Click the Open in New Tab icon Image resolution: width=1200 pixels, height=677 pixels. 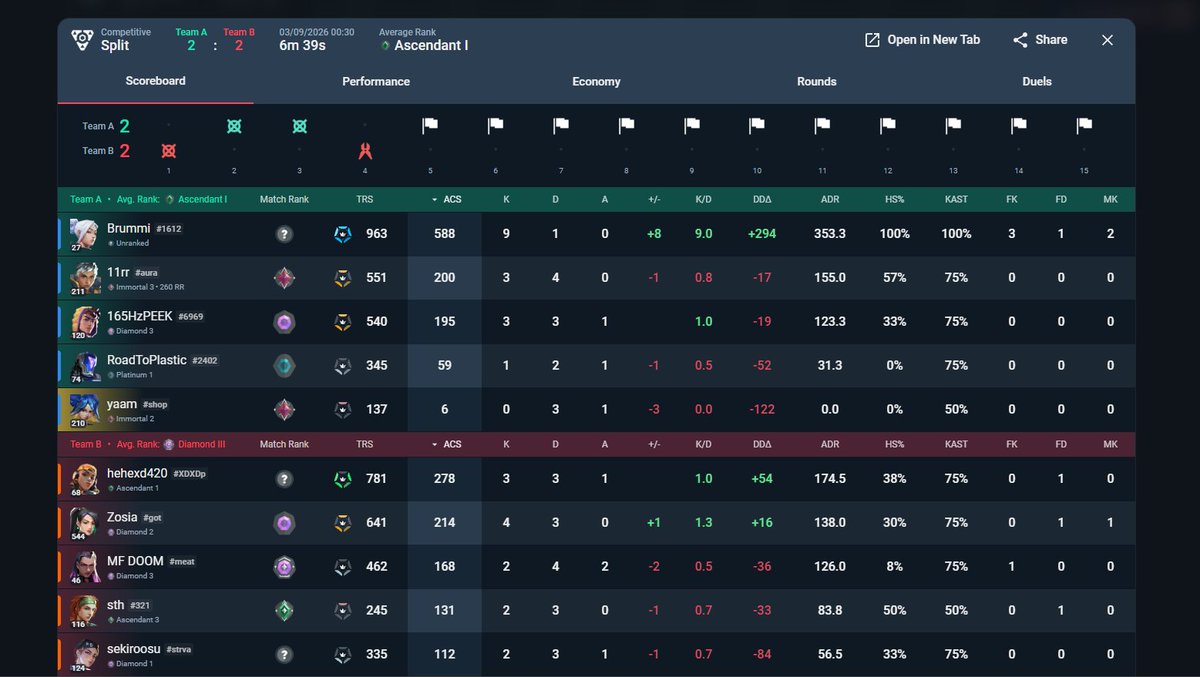(x=872, y=40)
